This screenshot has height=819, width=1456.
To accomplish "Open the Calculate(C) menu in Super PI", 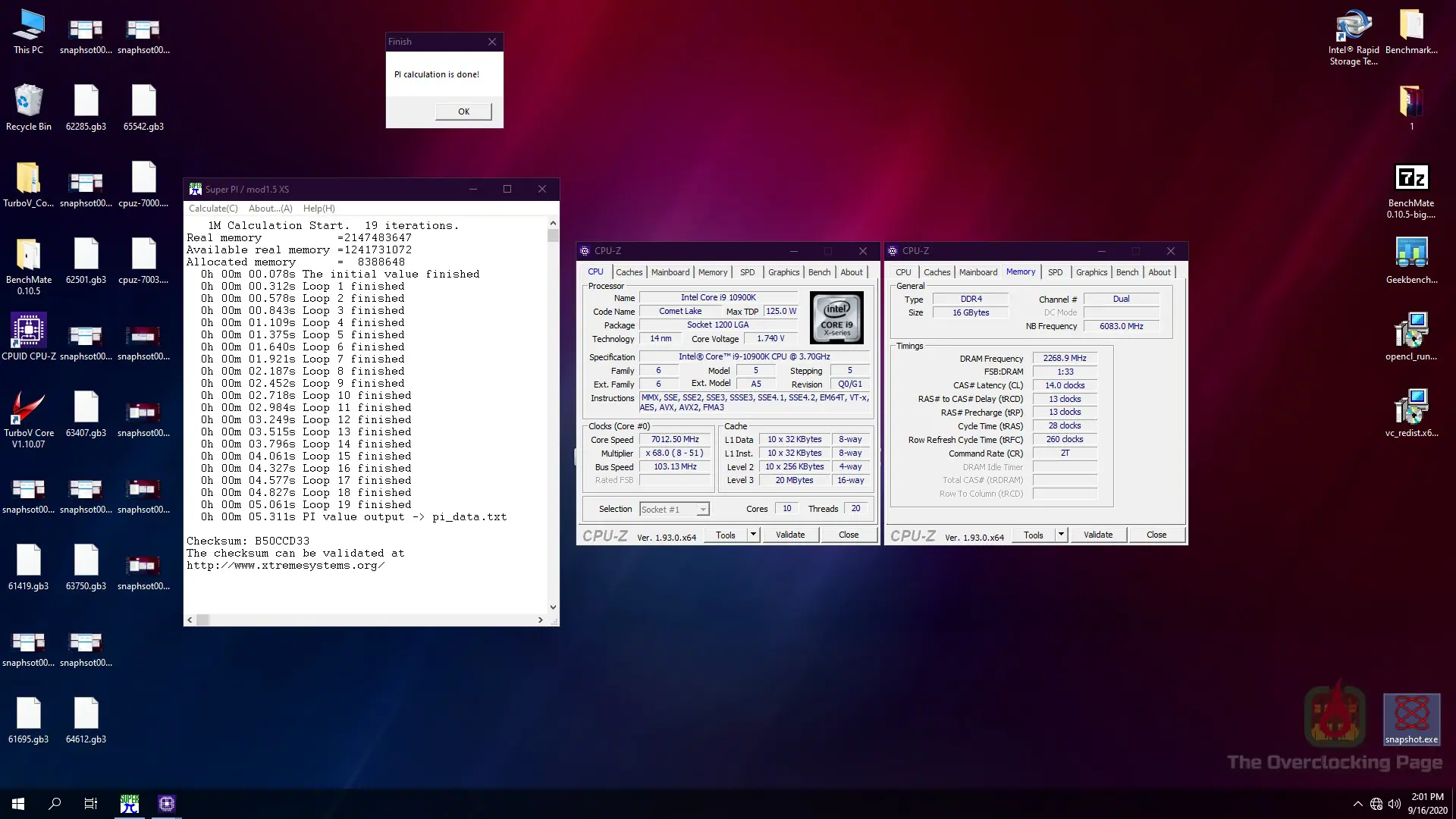I will tap(213, 209).
